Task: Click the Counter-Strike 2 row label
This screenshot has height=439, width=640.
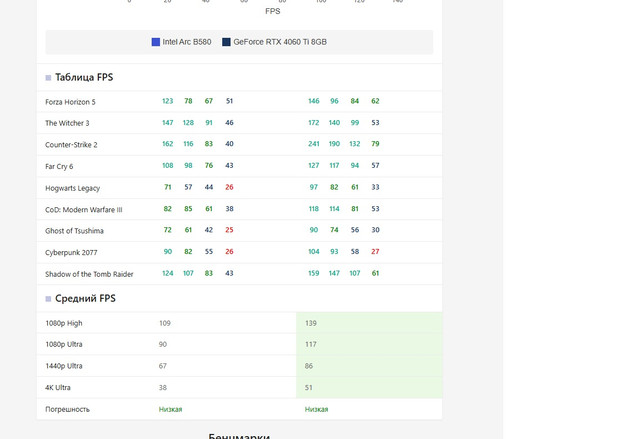Action: (x=71, y=145)
